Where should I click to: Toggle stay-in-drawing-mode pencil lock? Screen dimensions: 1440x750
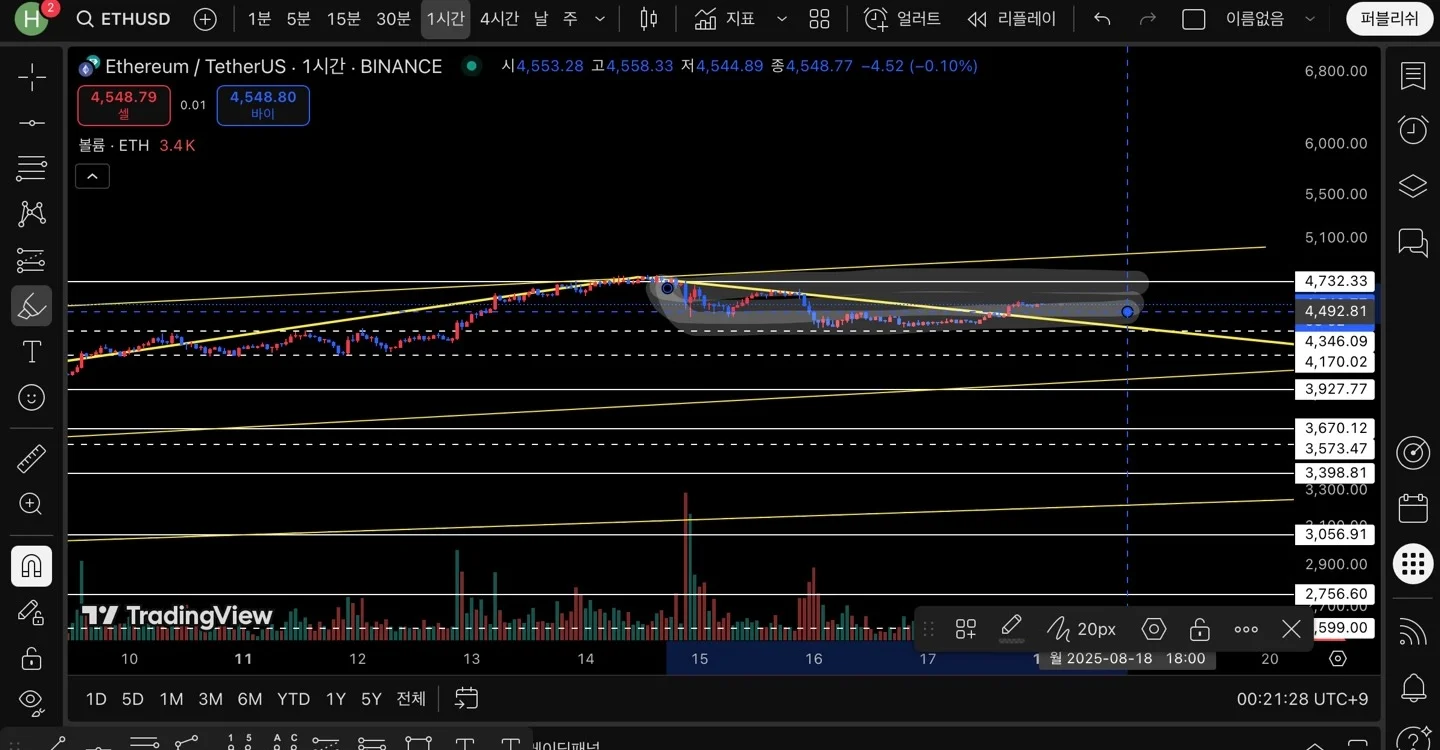coord(31,613)
